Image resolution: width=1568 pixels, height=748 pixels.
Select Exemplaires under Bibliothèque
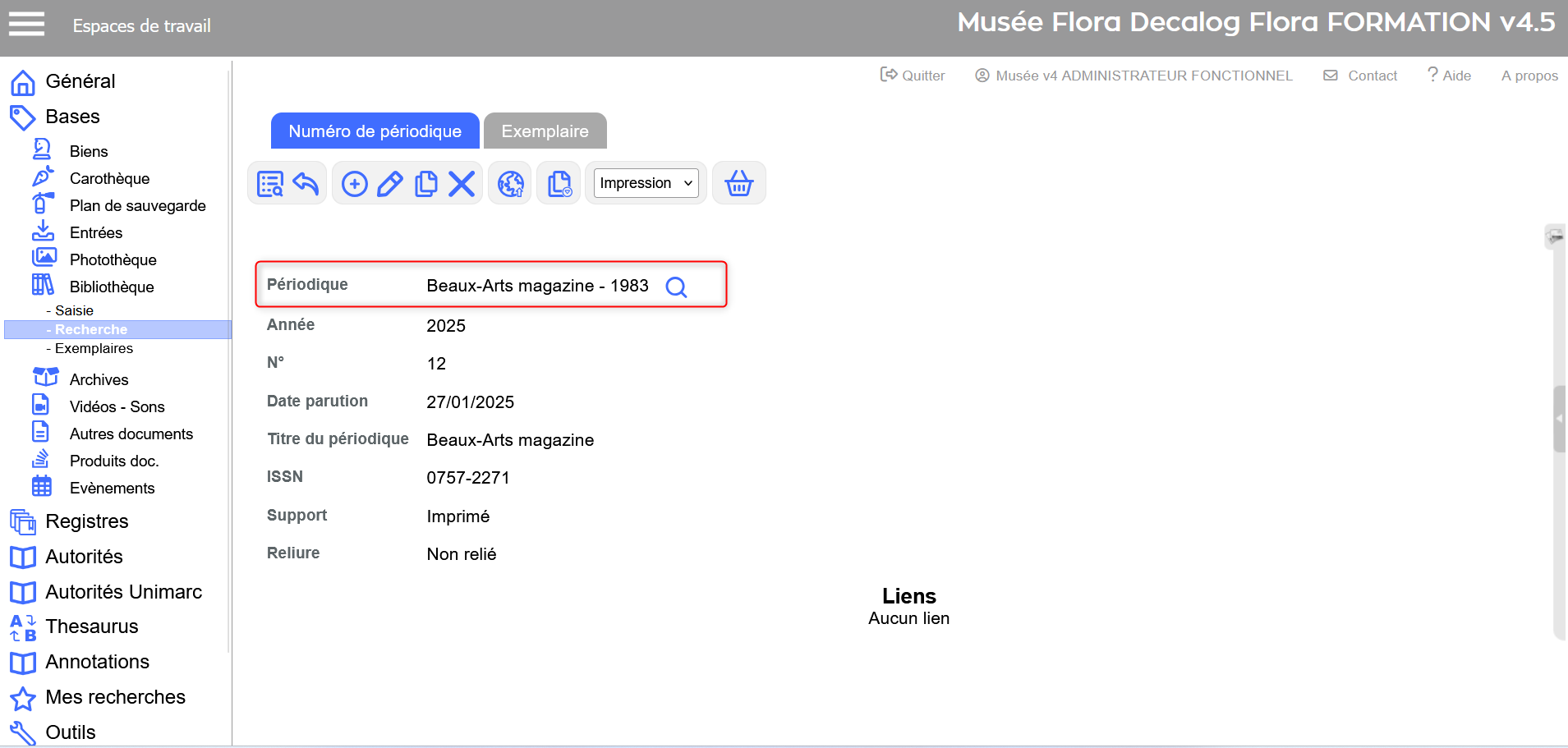[94, 348]
